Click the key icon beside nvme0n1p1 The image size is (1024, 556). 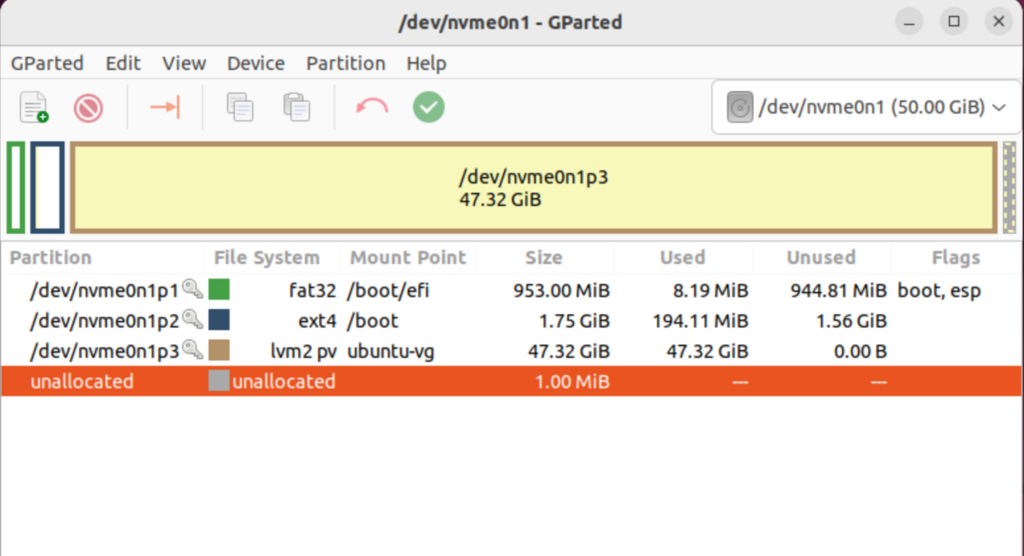tap(192, 290)
